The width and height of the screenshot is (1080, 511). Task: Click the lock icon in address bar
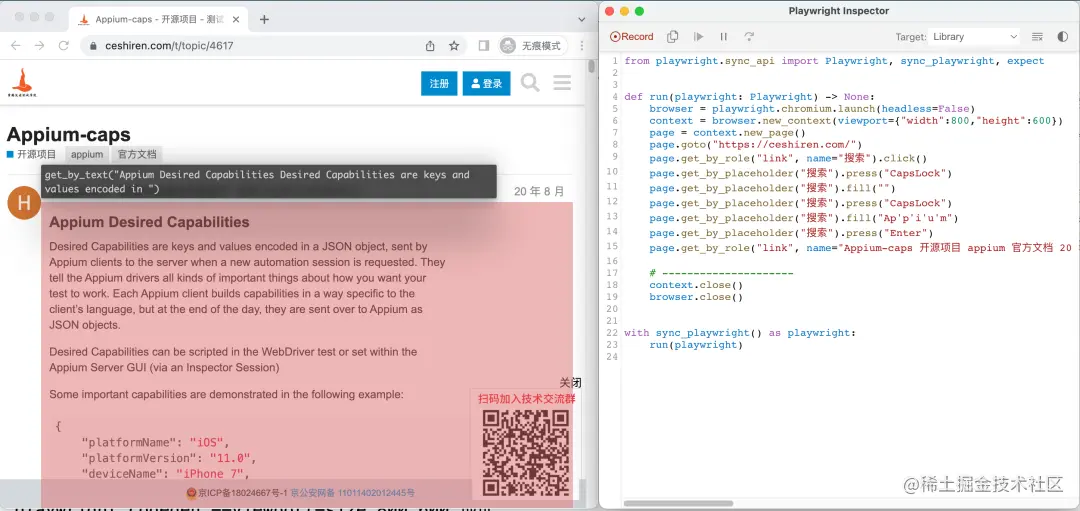pos(93,46)
